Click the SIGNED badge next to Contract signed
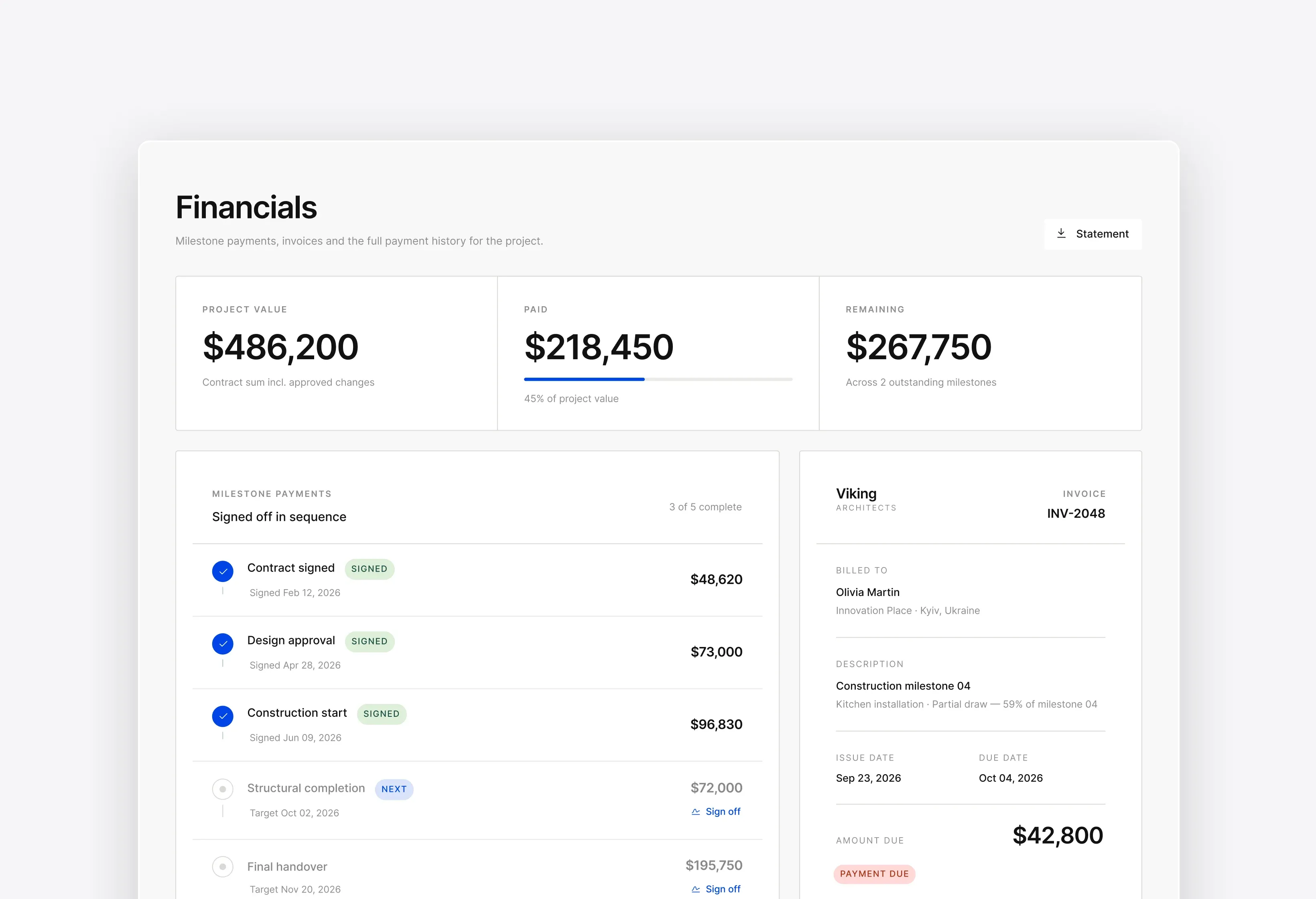 point(369,569)
